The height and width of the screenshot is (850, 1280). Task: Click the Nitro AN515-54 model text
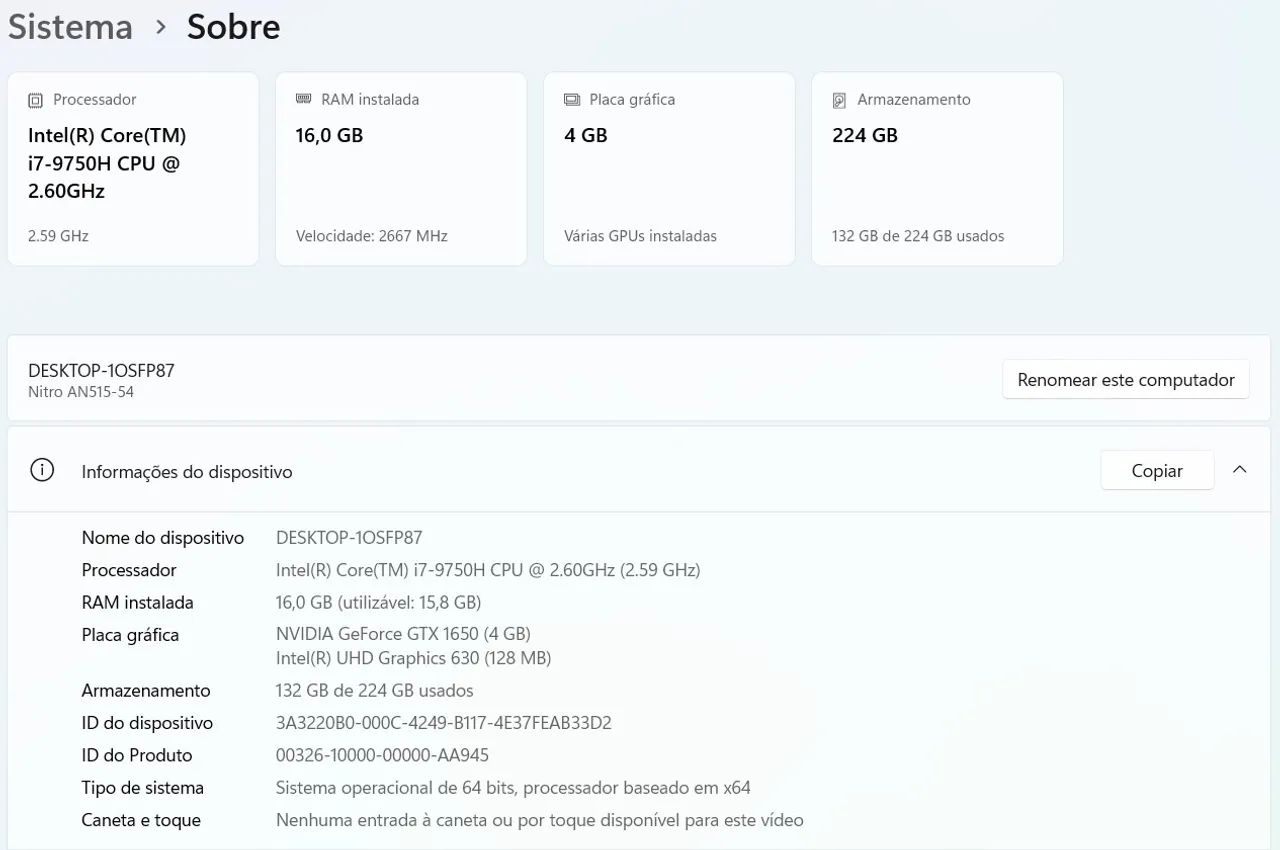(x=81, y=392)
